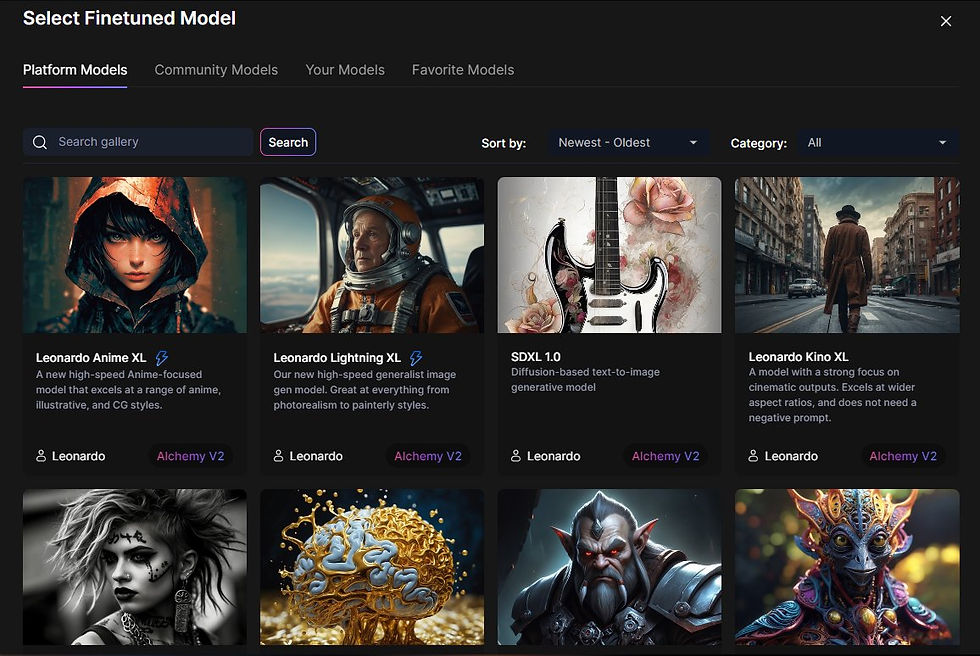This screenshot has height=656, width=980.
Task: Switch to the Your Models tab
Action: point(345,70)
